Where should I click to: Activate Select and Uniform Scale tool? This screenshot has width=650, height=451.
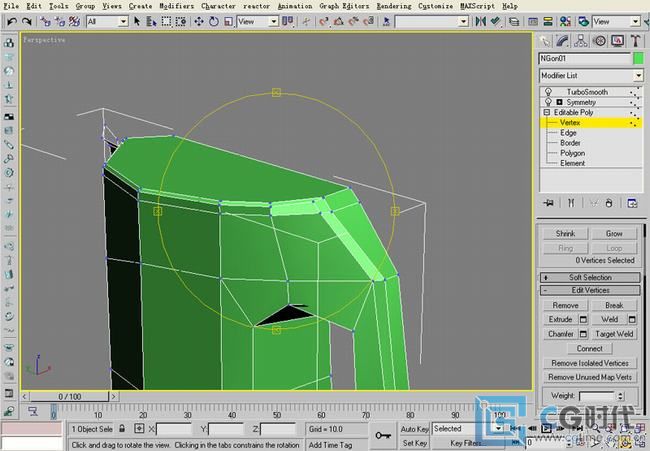pyautogui.click(x=228, y=21)
